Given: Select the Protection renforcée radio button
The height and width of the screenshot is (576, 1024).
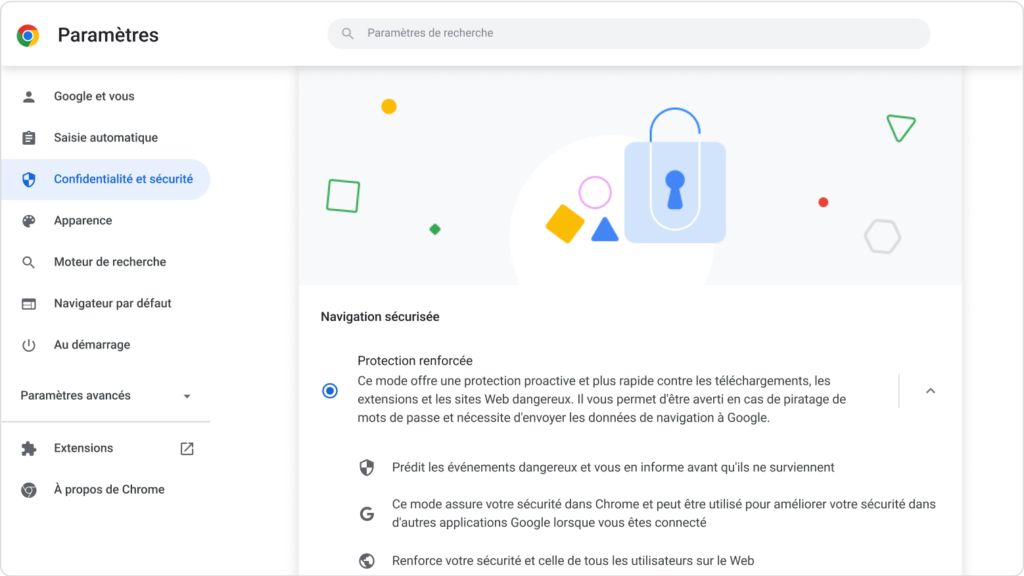Looking at the screenshot, I should (x=330, y=391).
